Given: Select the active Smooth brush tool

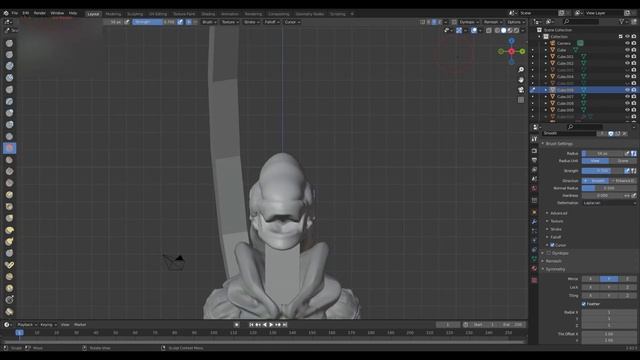Looking at the screenshot, I should 9,148.
